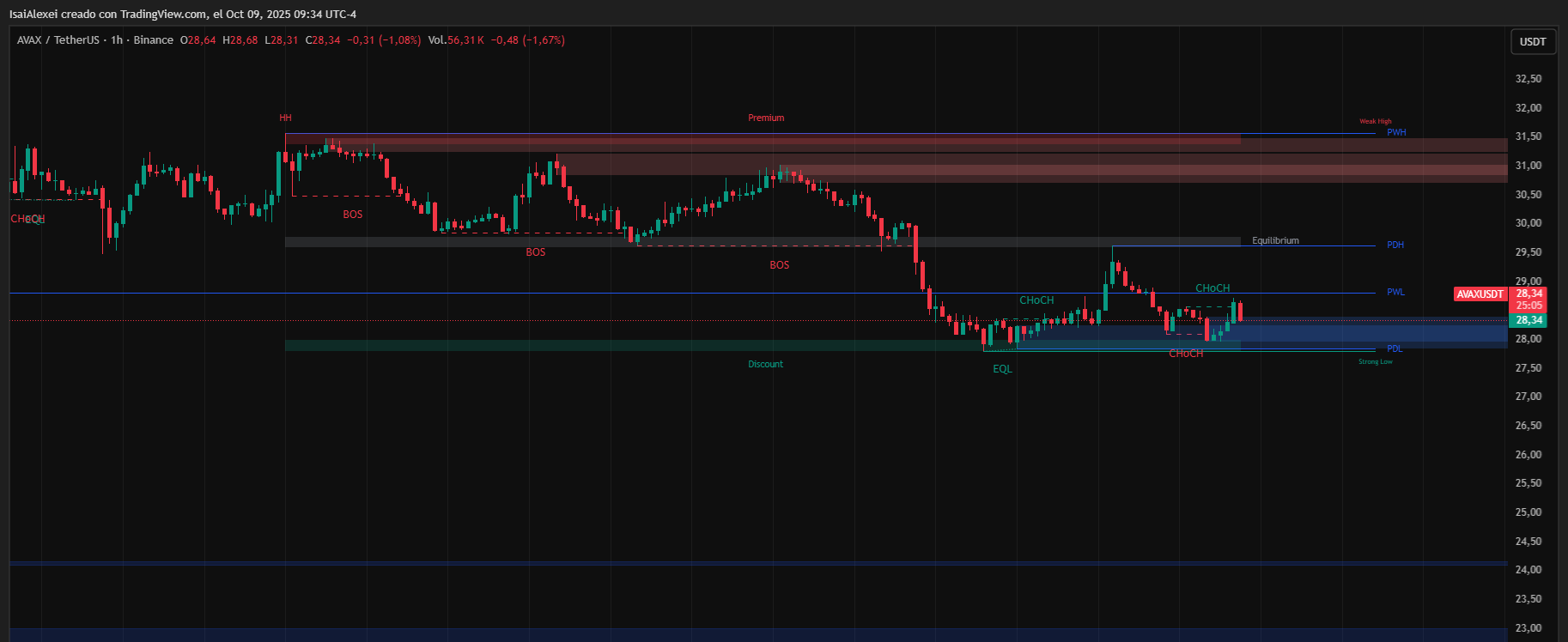Click the Binance exchange name
The image size is (1568, 642).
(x=154, y=40)
